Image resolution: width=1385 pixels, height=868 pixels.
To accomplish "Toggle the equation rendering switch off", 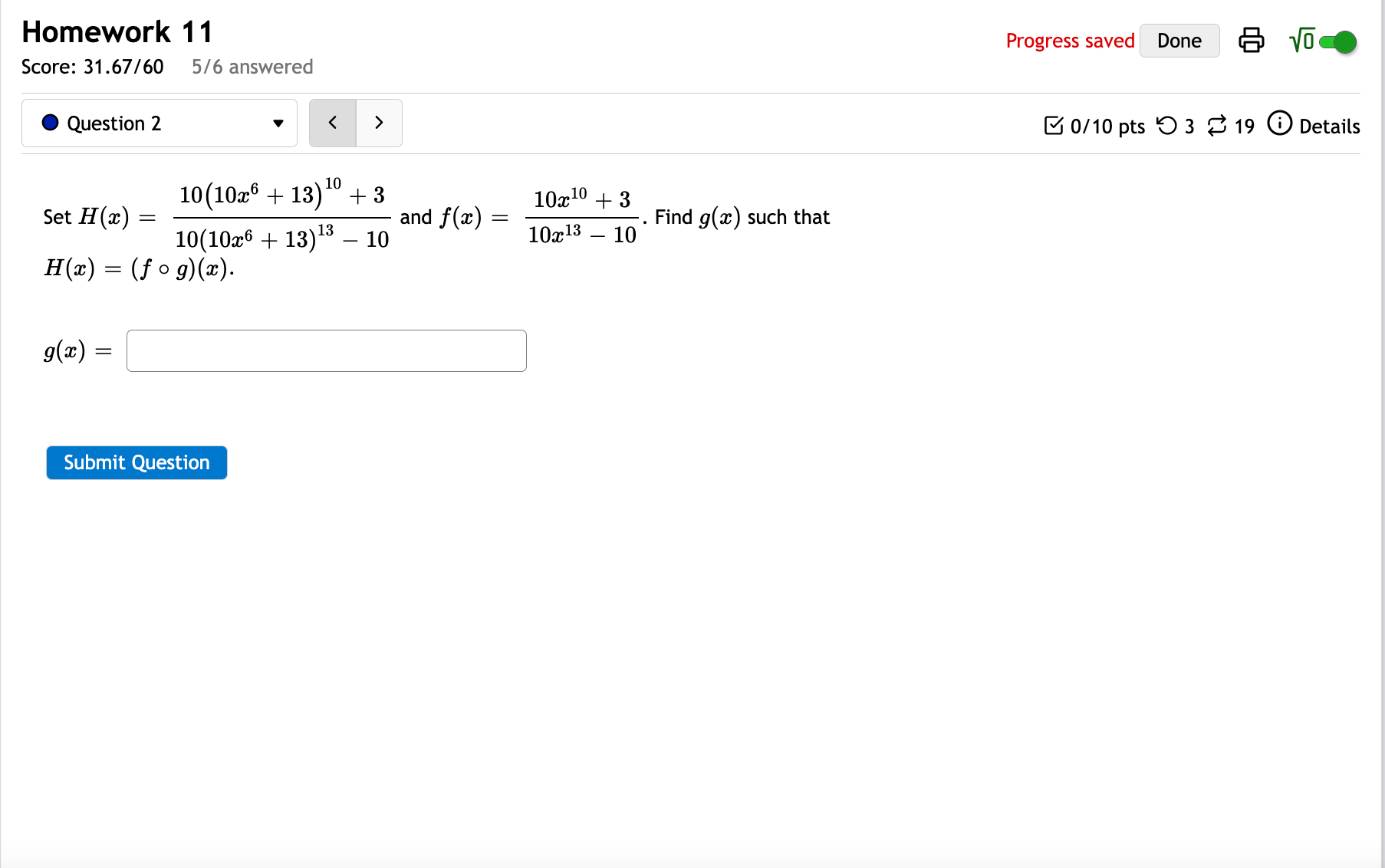I will pyautogui.click(x=1337, y=42).
